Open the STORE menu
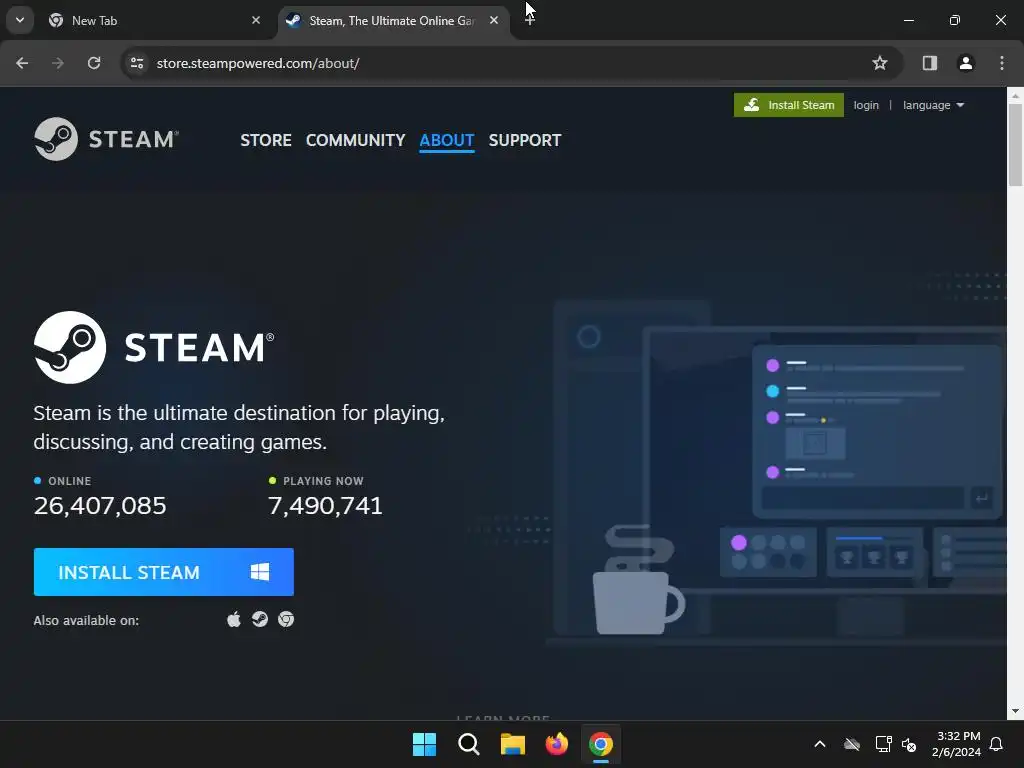The width and height of the screenshot is (1024, 768). click(x=266, y=140)
